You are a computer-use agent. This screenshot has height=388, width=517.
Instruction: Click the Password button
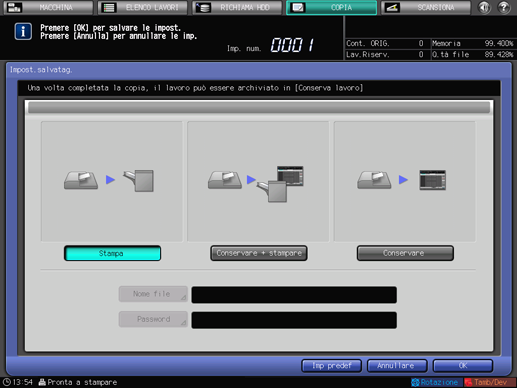153,319
